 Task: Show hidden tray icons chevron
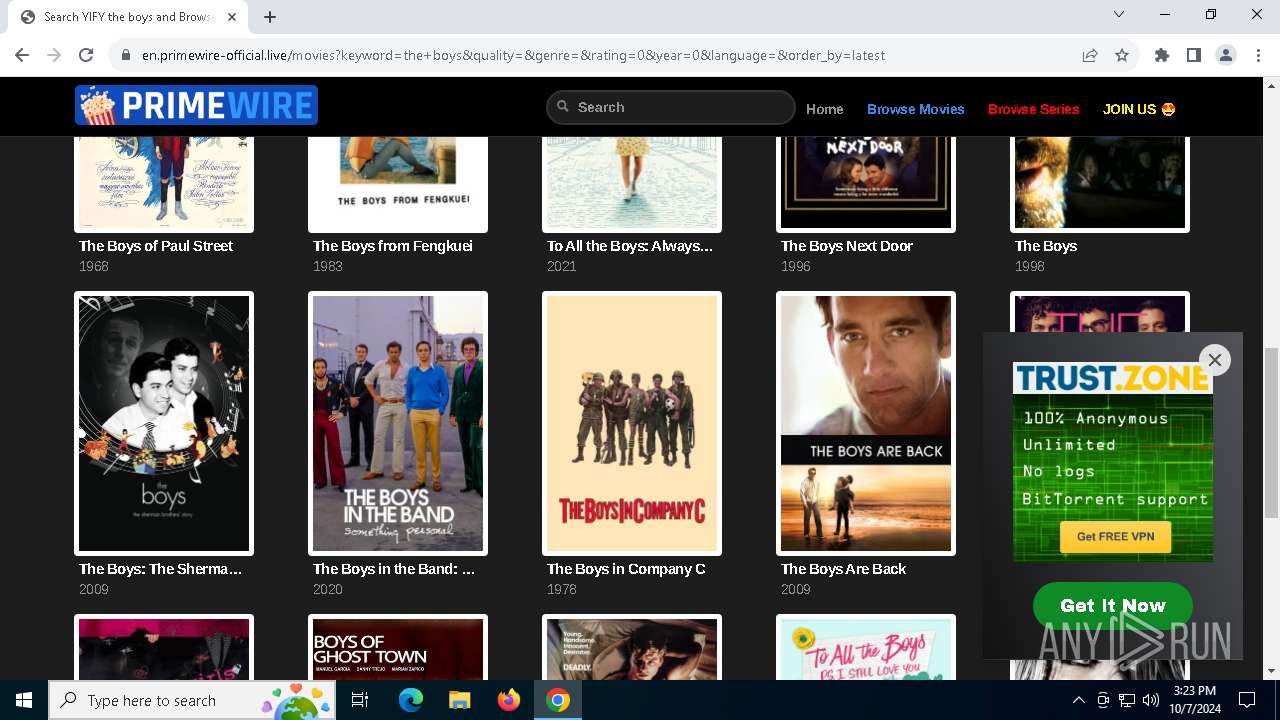point(1078,700)
